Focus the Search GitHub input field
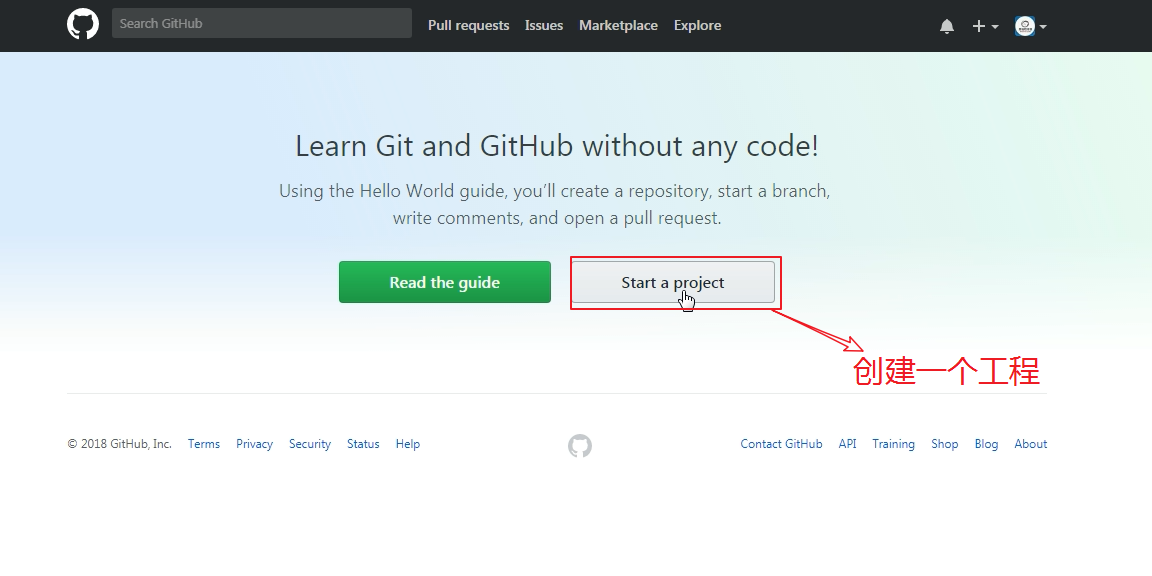This screenshot has height=576, width=1152. coord(262,24)
